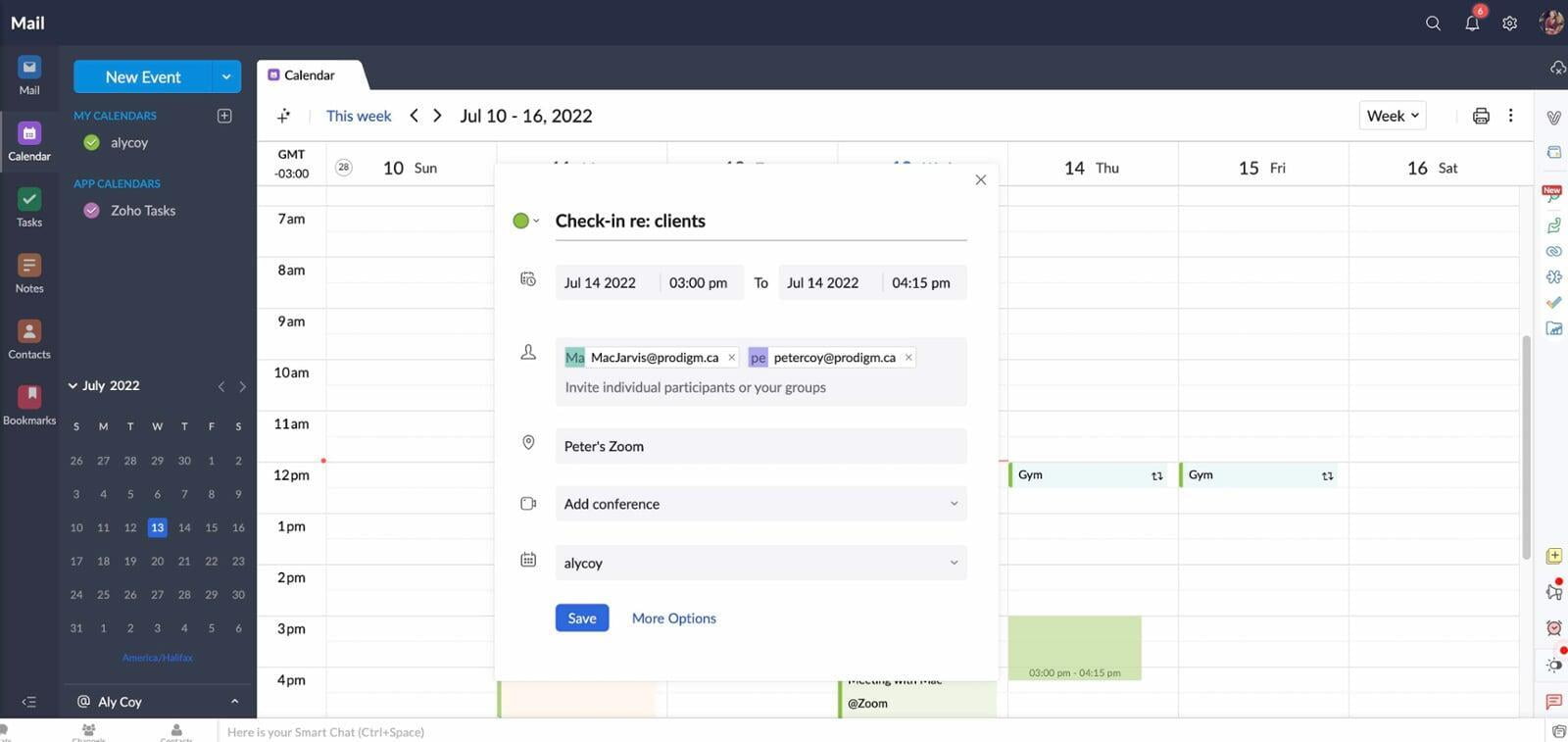The height and width of the screenshot is (742, 1568).
Task: Open the Contacts app in sidebar
Action: [x=29, y=339]
